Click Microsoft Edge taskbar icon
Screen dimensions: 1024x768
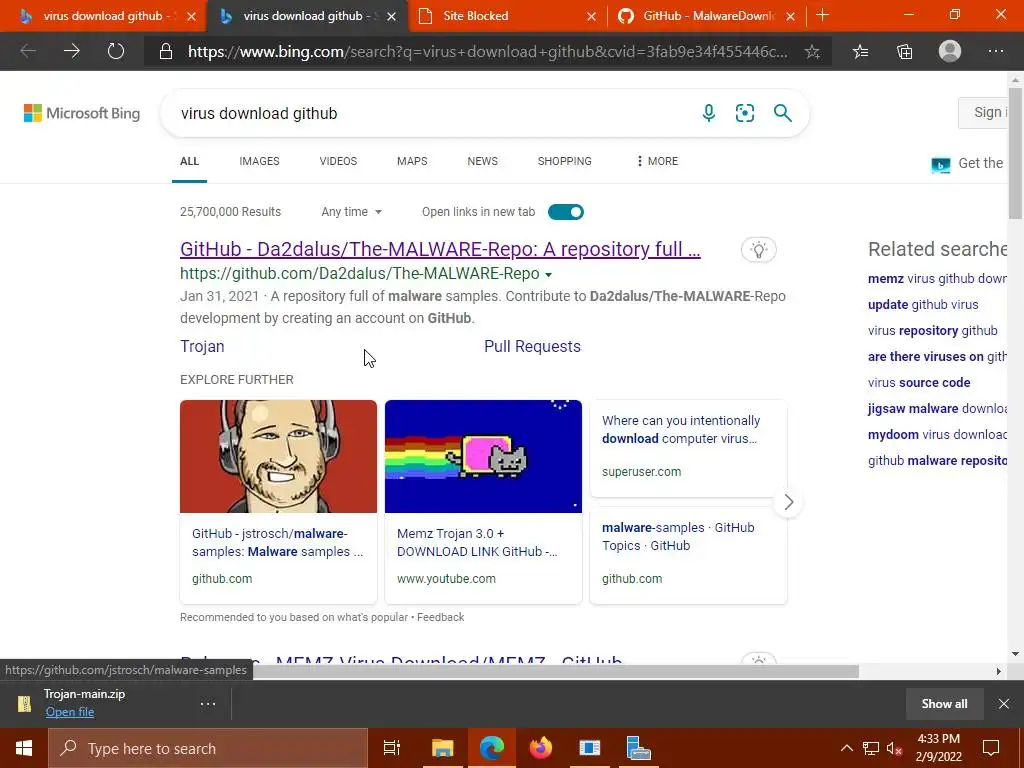(x=491, y=748)
